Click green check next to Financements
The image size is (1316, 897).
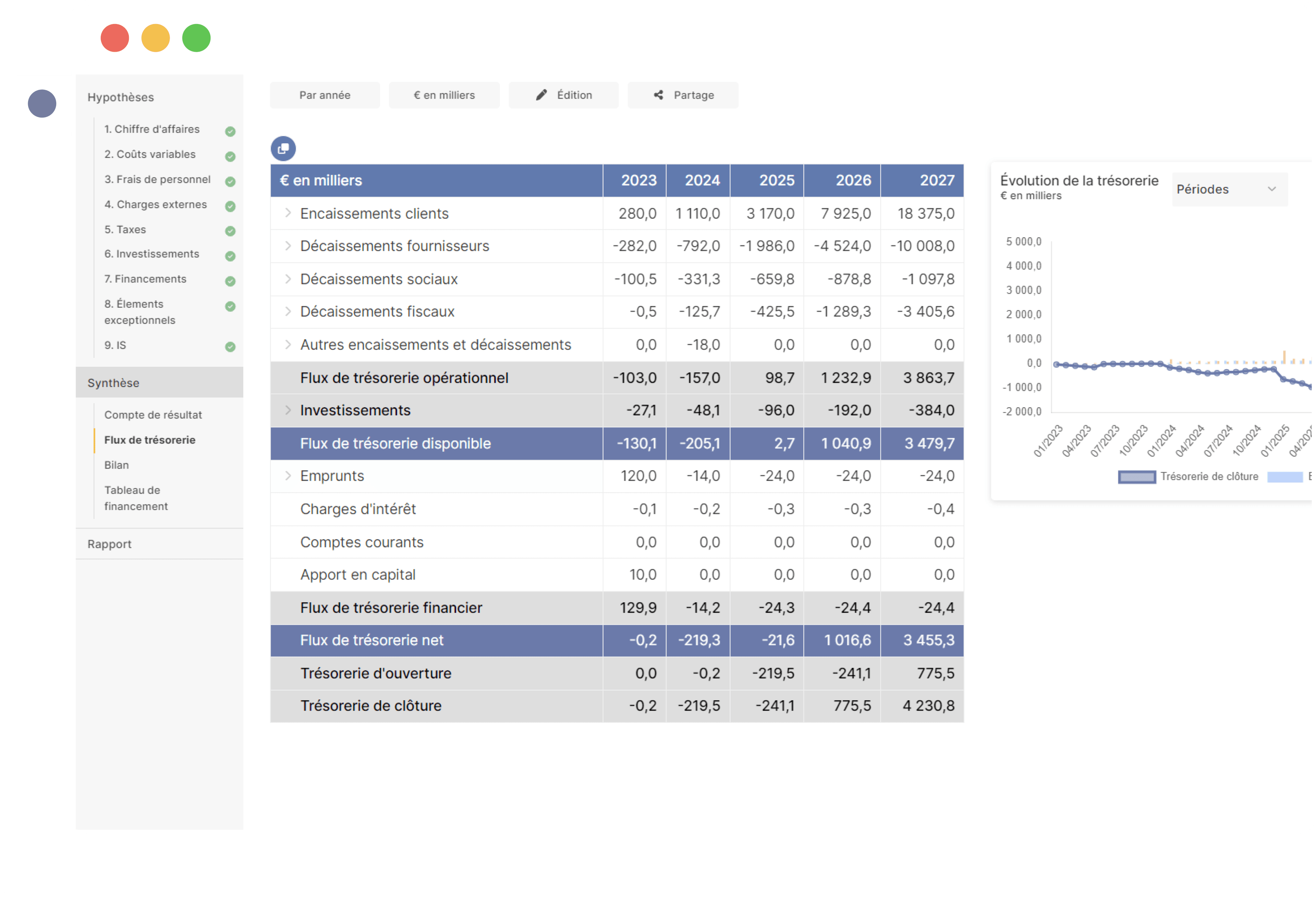[x=230, y=281]
